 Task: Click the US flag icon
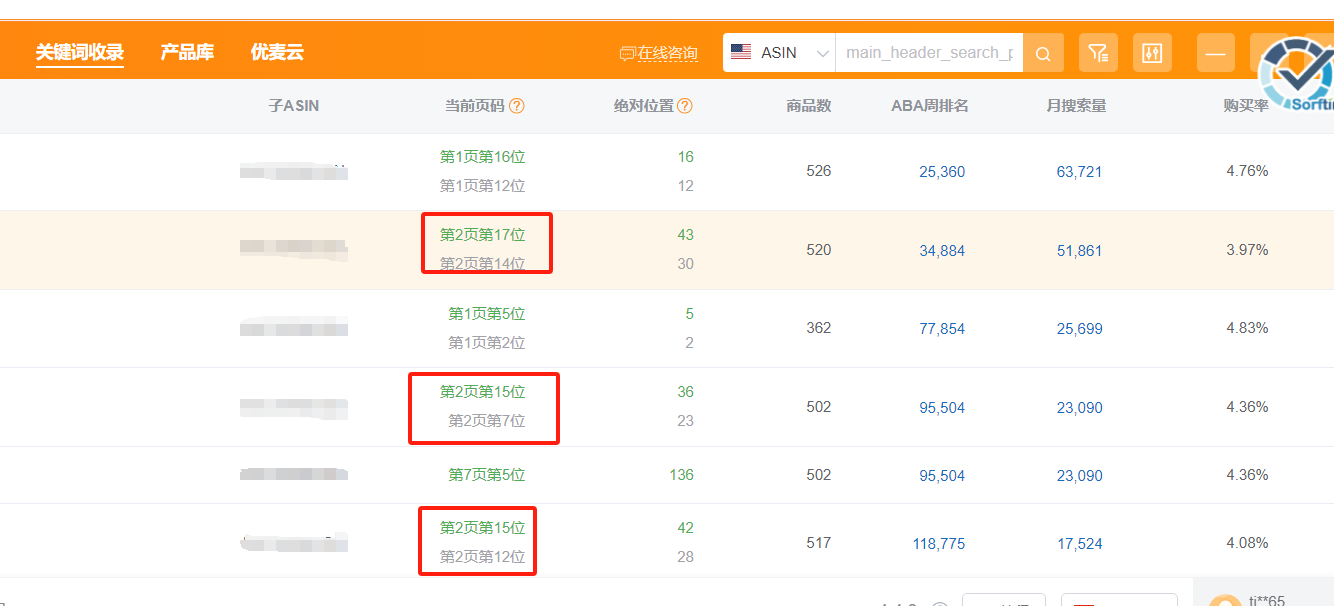[x=741, y=52]
